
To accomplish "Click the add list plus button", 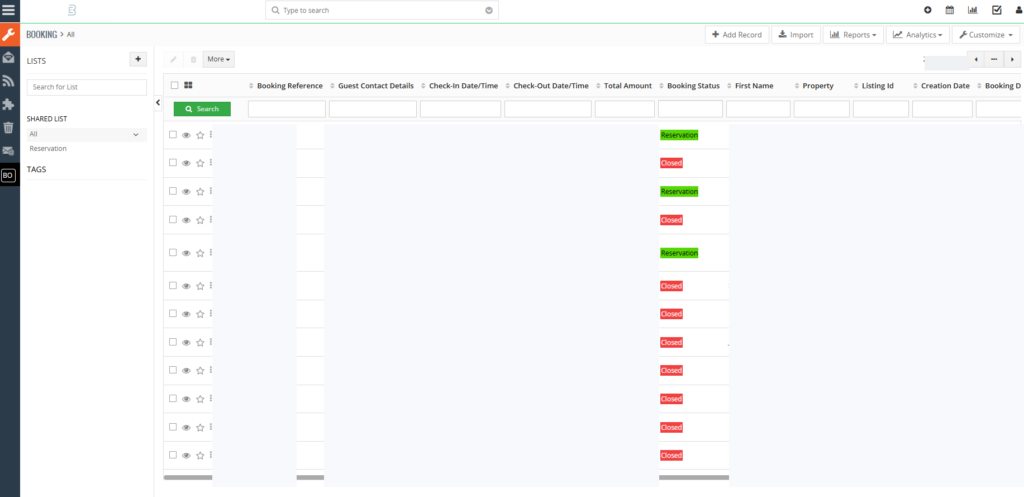I will [x=138, y=59].
